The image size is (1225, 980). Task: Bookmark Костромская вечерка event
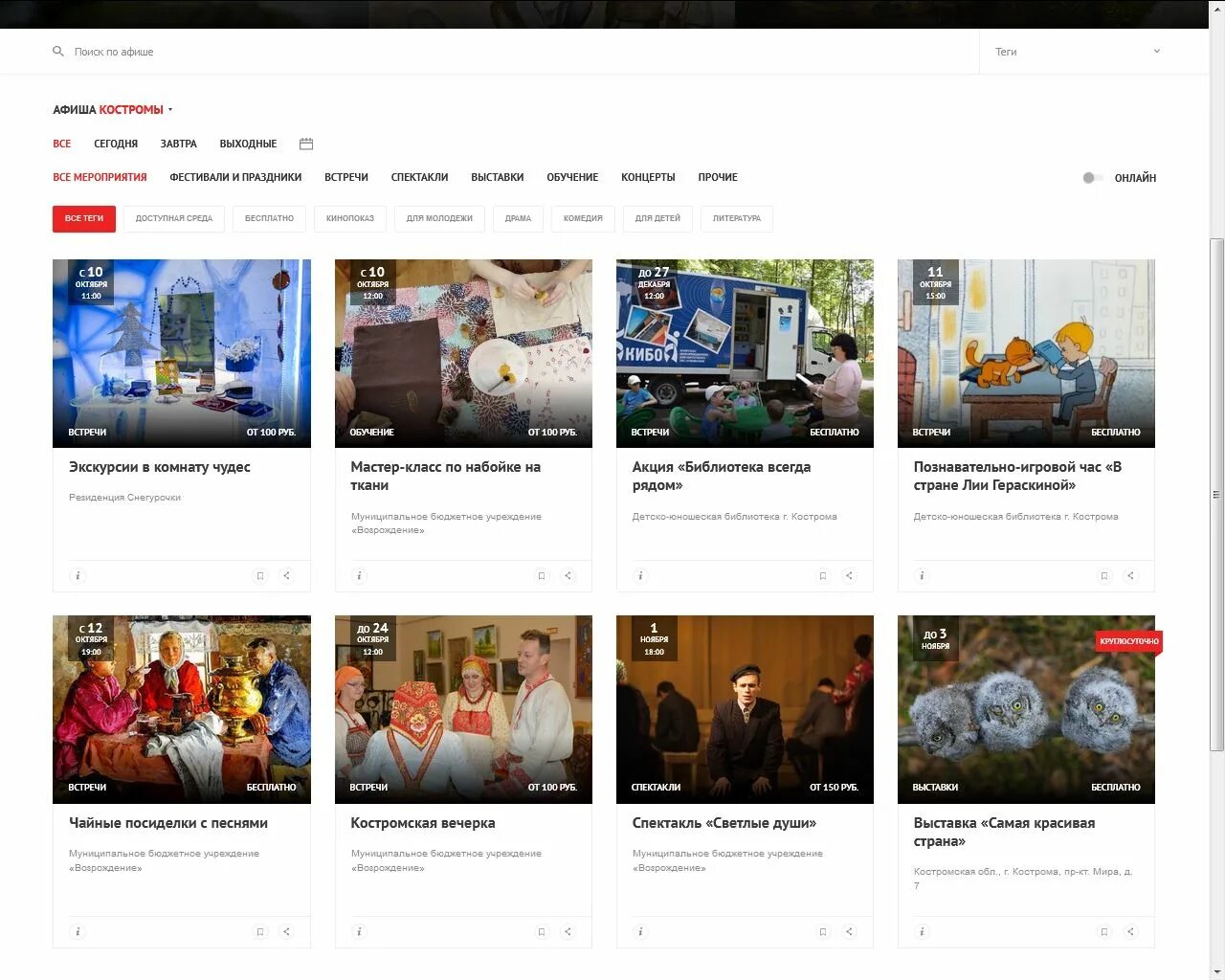542,932
